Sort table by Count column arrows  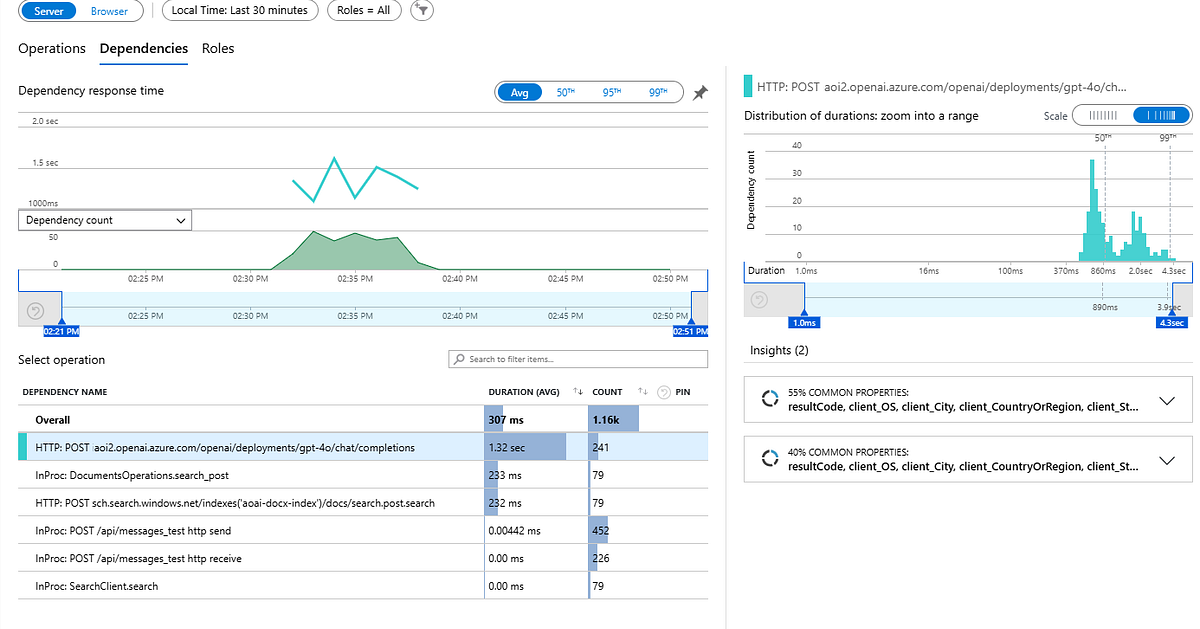642,392
